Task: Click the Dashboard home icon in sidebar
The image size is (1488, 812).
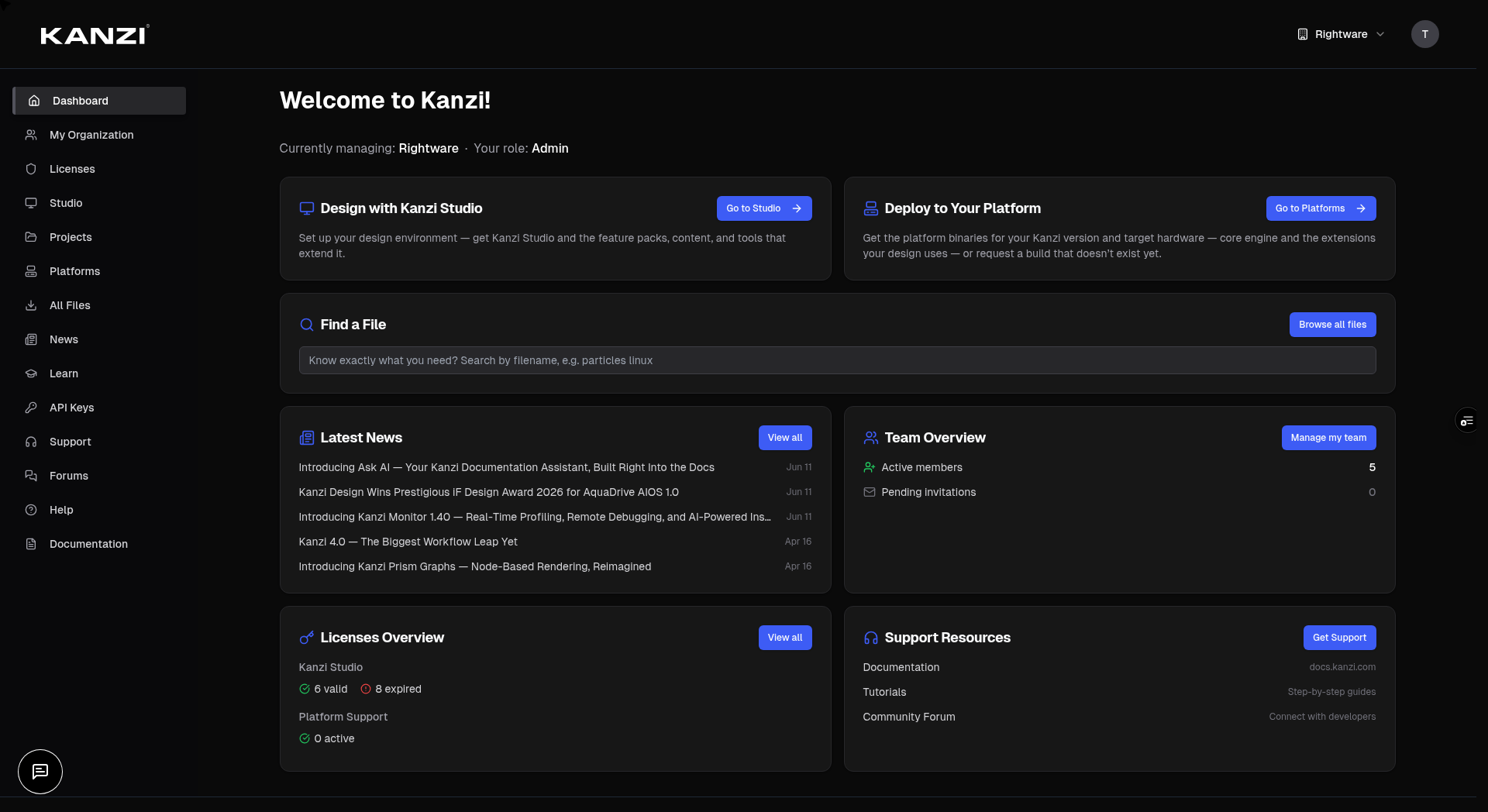Action: click(34, 101)
